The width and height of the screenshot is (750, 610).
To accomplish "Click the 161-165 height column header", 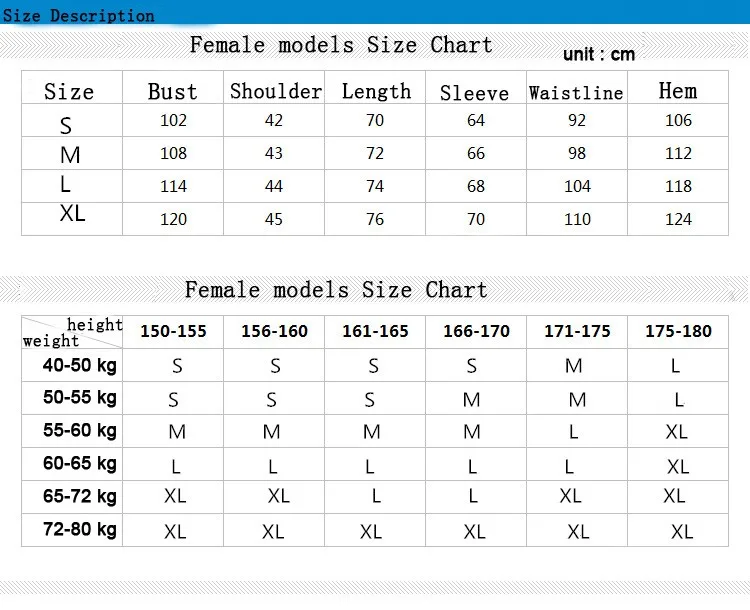I will coord(375,331).
